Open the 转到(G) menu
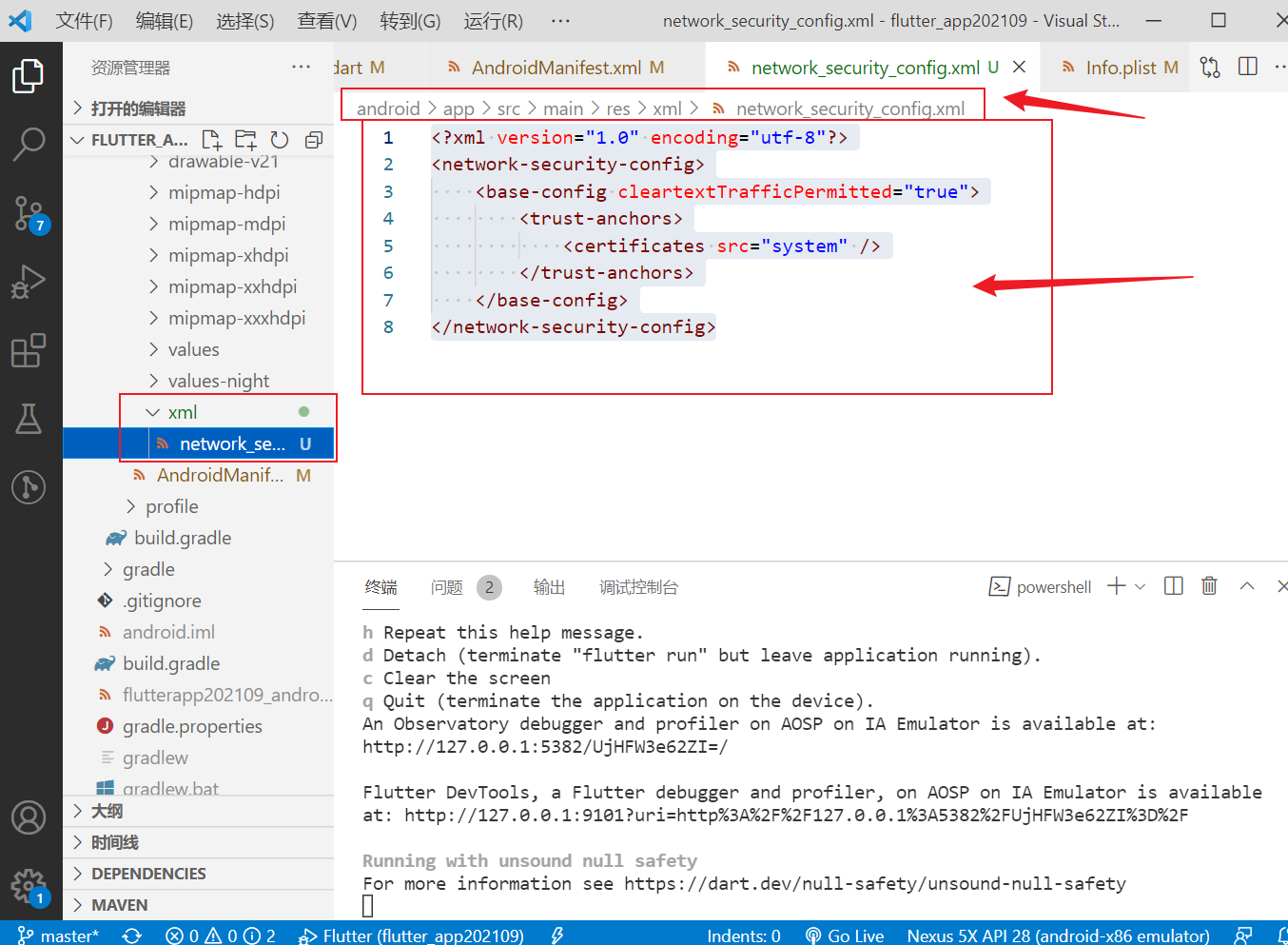This screenshot has width=1288, height=945. [410, 21]
